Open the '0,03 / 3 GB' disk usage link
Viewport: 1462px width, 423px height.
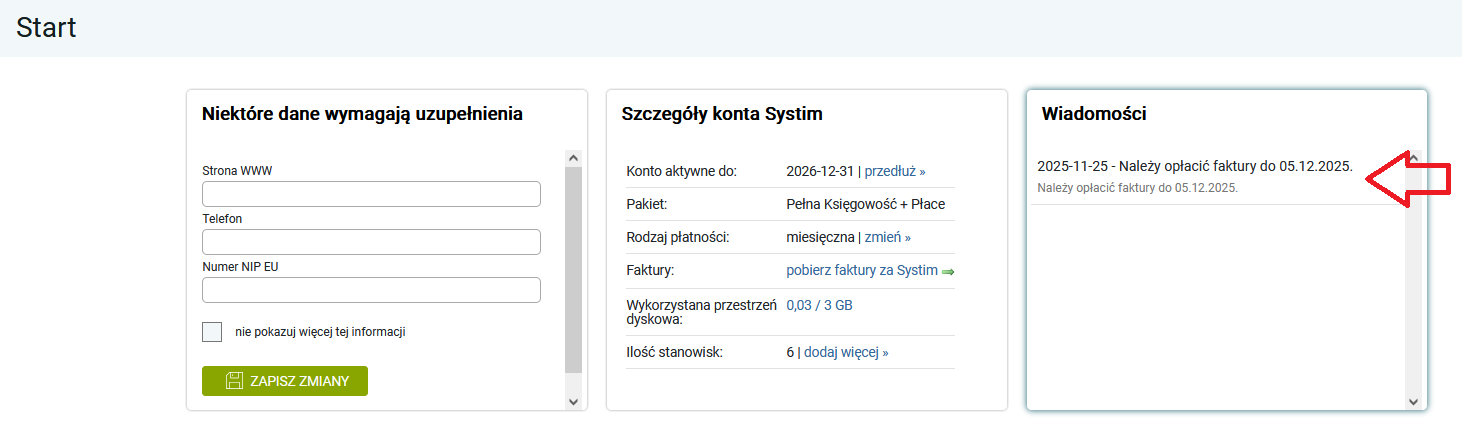click(819, 306)
